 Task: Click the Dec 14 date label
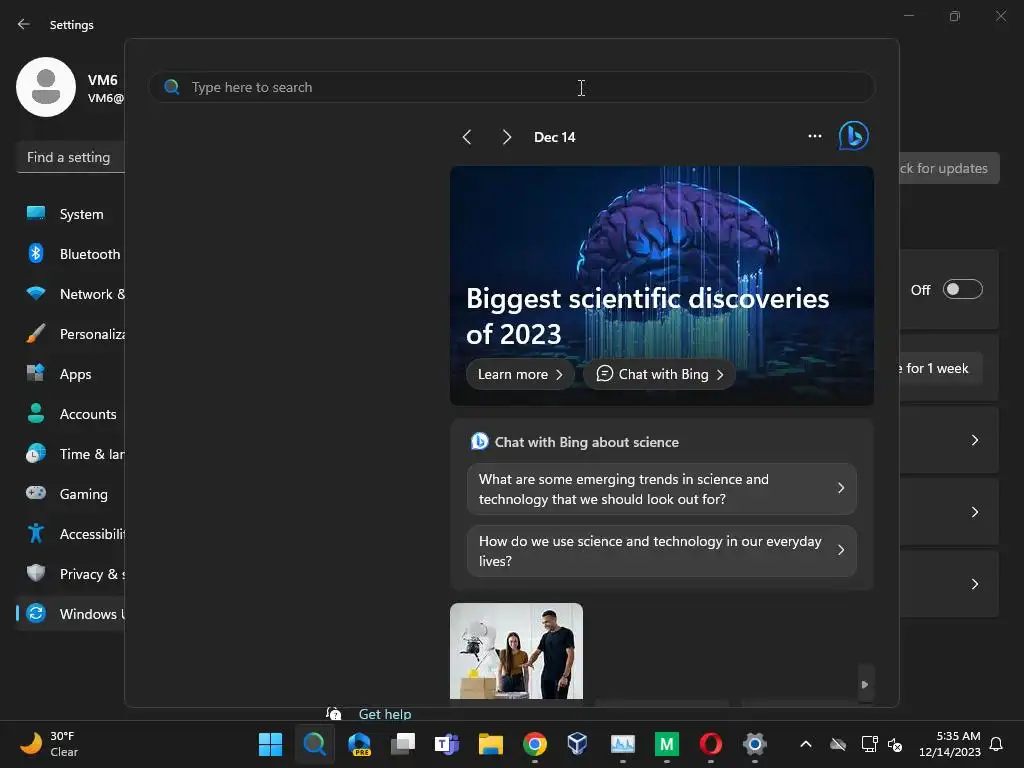tap(554, 137)
